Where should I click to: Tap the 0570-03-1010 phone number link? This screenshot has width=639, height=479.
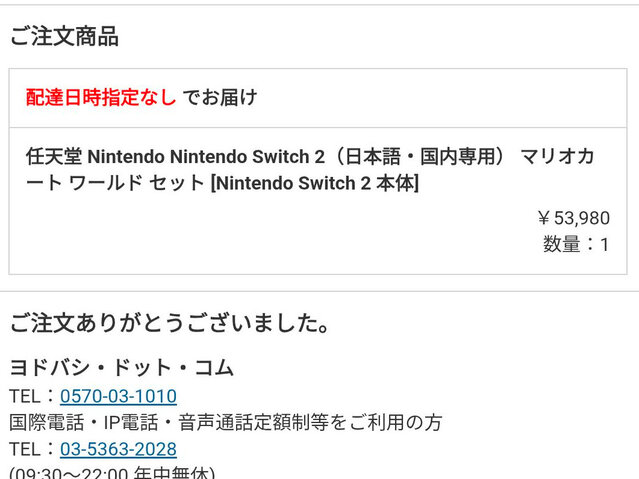point(118,396)
